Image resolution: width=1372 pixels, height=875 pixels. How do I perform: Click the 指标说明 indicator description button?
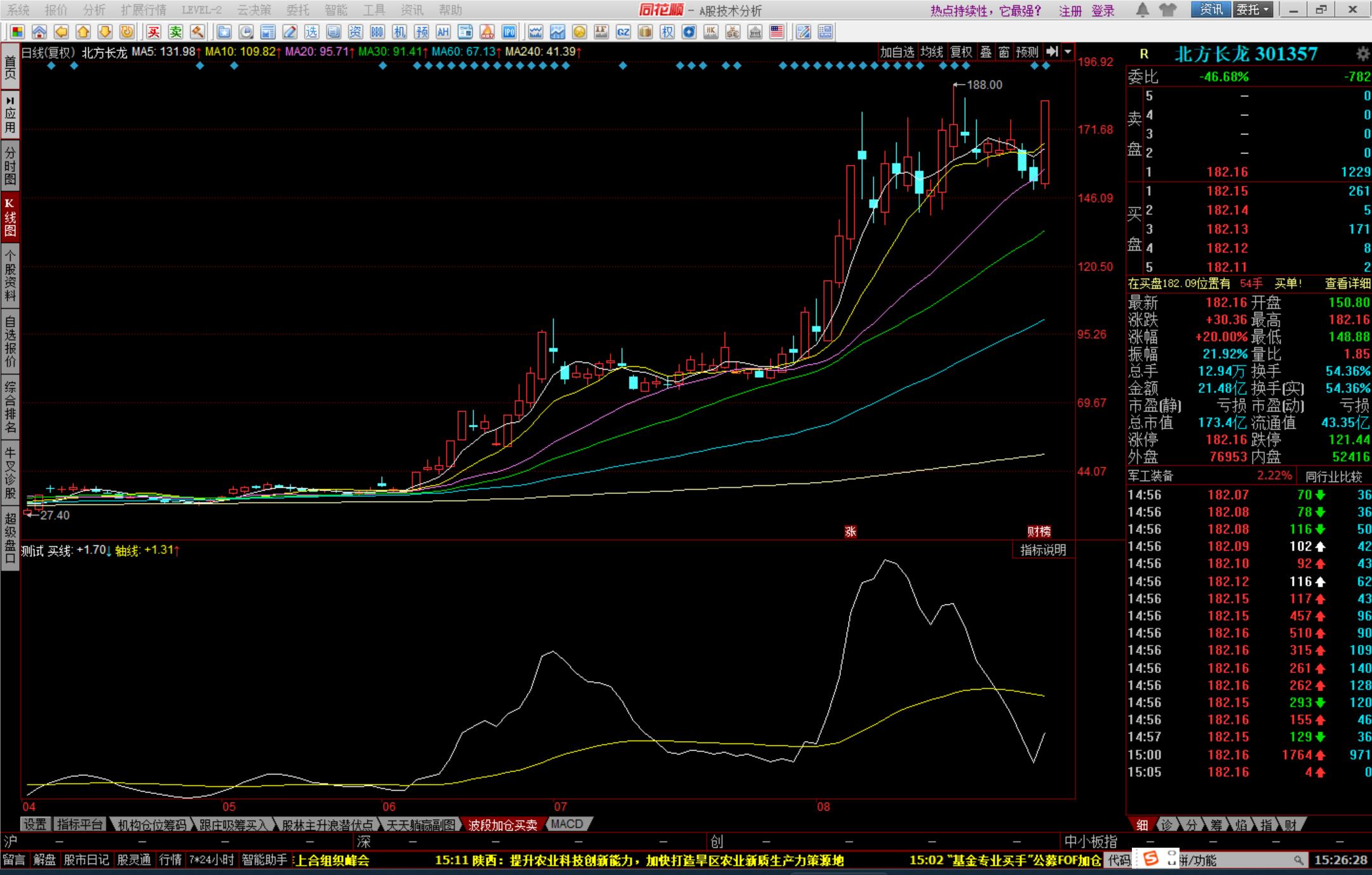pyautogui.click(x=1042, y=550)
